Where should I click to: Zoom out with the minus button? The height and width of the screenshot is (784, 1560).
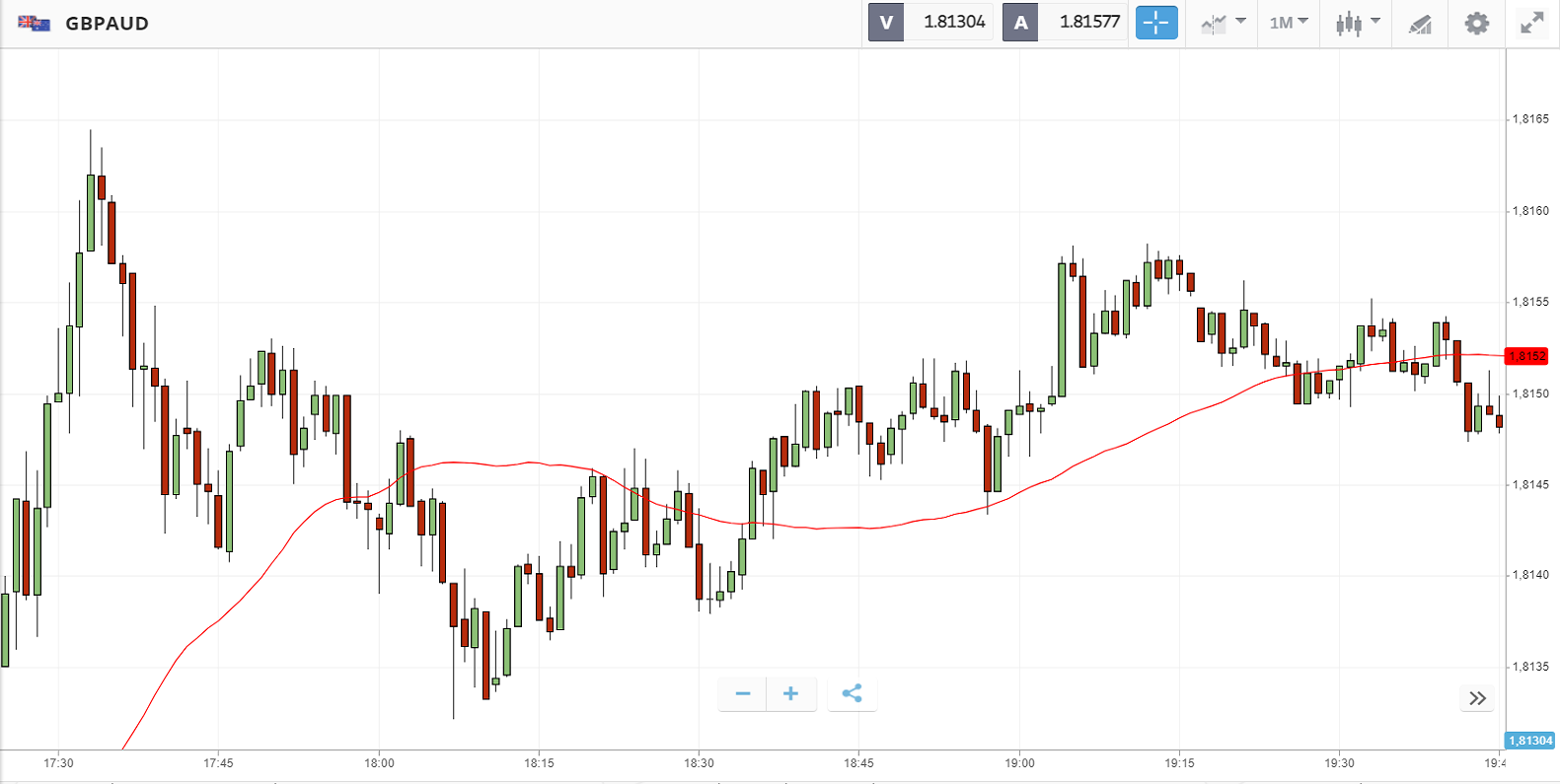pyautogui.click(x=743, y=694)
